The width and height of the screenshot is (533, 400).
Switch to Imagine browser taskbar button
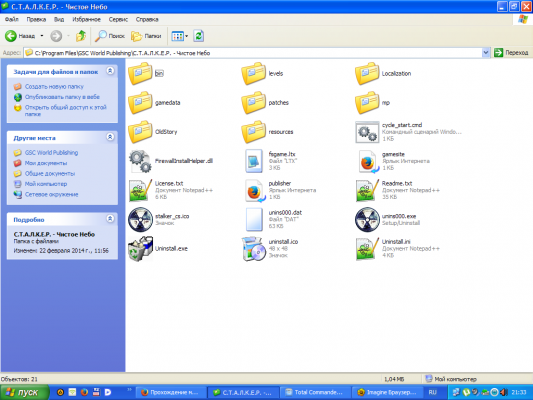pos(387,392)
